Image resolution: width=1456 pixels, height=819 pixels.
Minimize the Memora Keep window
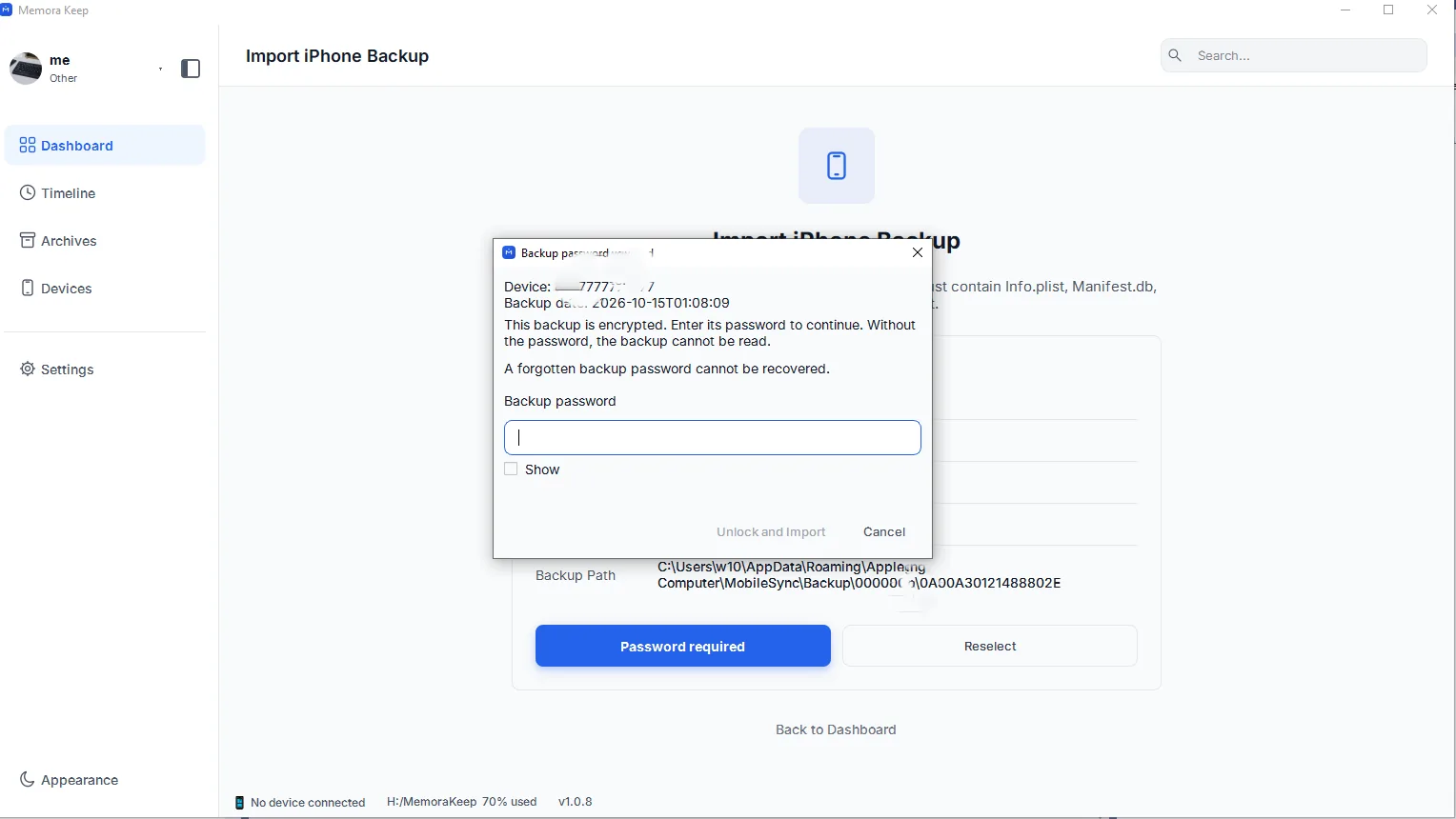[1345, 10]
